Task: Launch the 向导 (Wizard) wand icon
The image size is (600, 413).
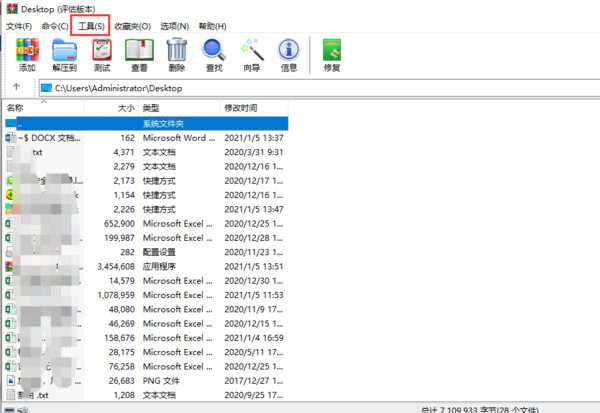Action: coord(252,54)
